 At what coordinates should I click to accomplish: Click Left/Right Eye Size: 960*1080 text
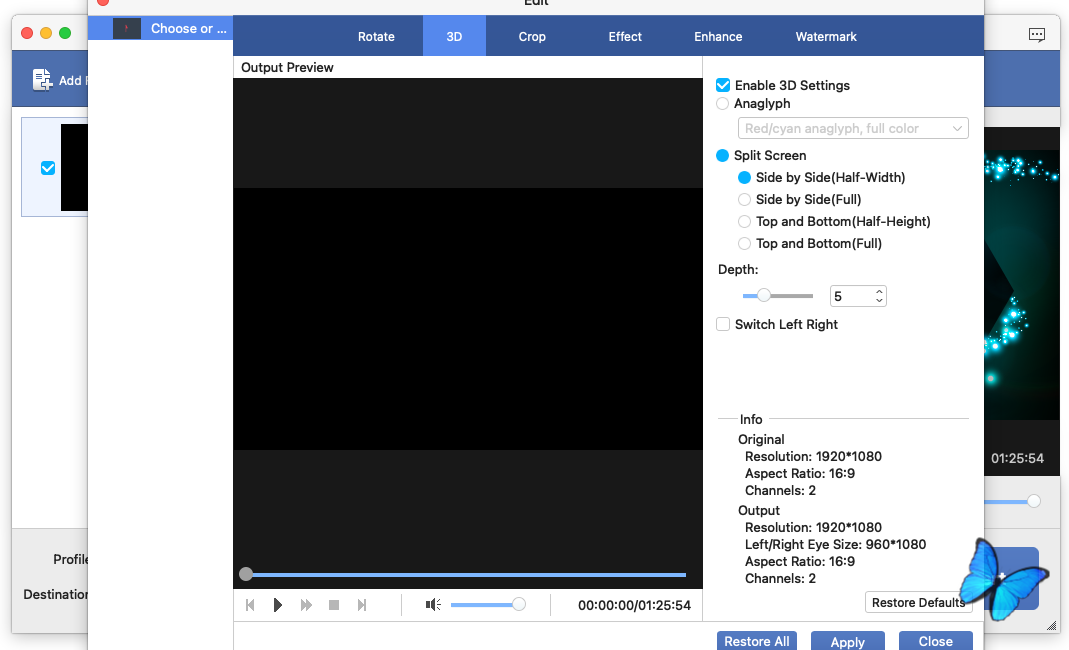pos(835,544)
